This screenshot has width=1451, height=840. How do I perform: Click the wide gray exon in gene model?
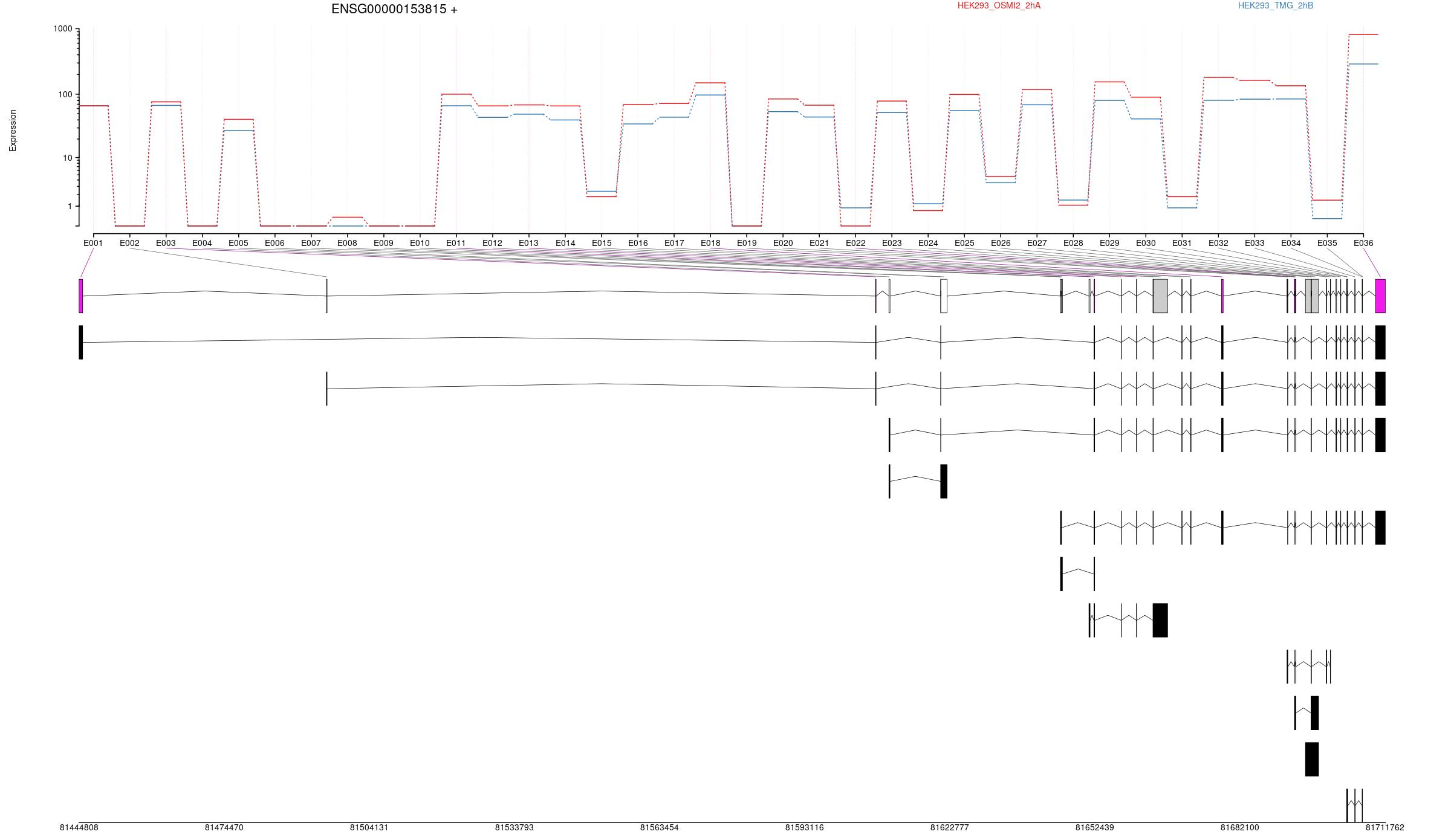point(1160,296)
